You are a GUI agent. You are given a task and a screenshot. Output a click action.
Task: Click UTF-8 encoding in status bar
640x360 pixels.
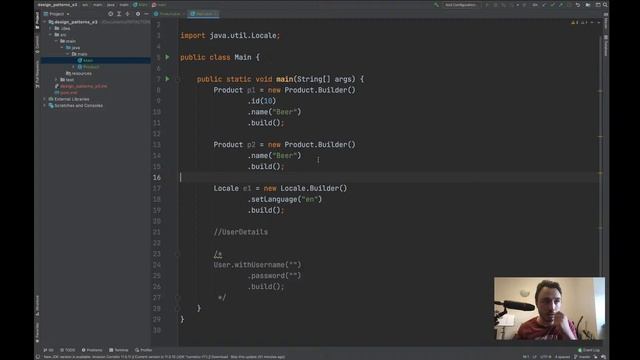[x=545, y=357]
